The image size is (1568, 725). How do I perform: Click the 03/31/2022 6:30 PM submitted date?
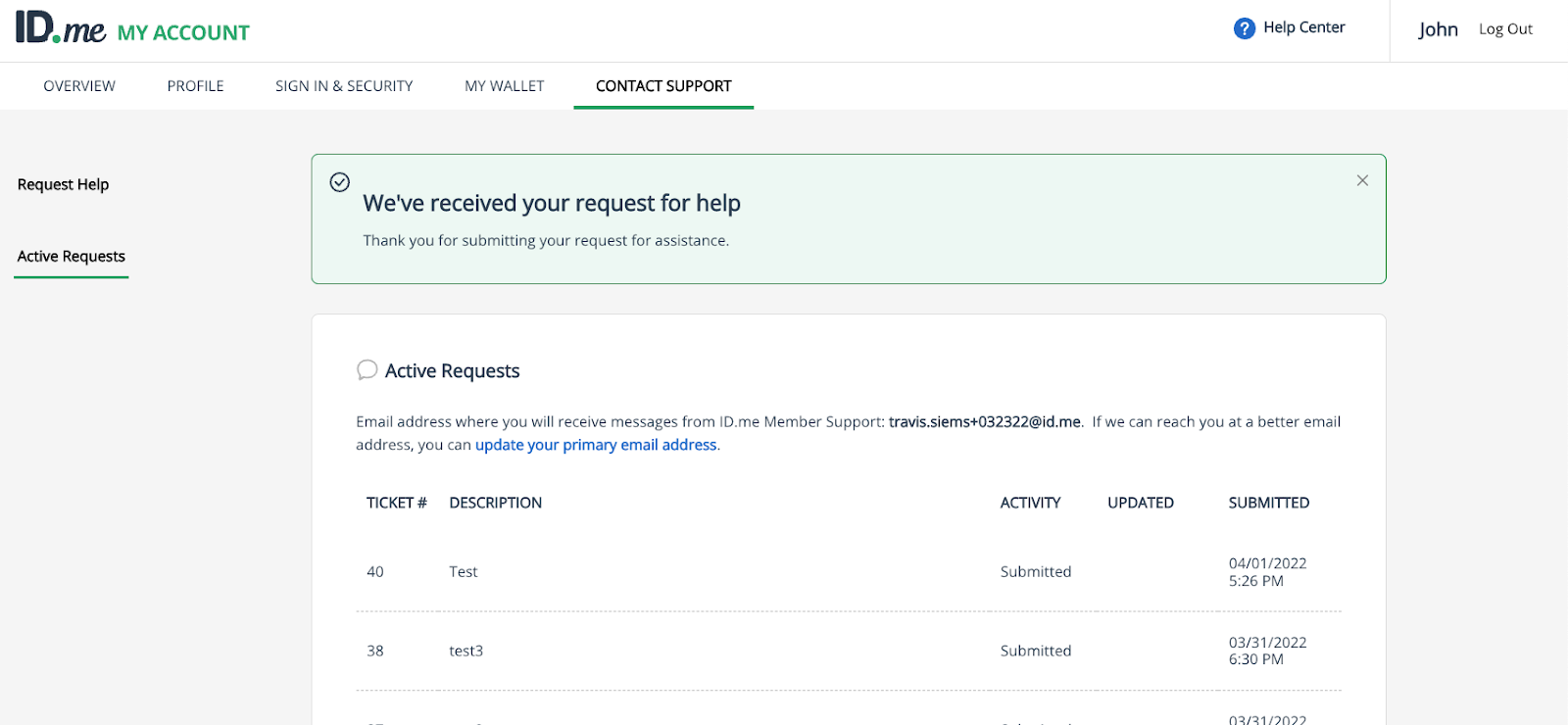[1267, 651]
